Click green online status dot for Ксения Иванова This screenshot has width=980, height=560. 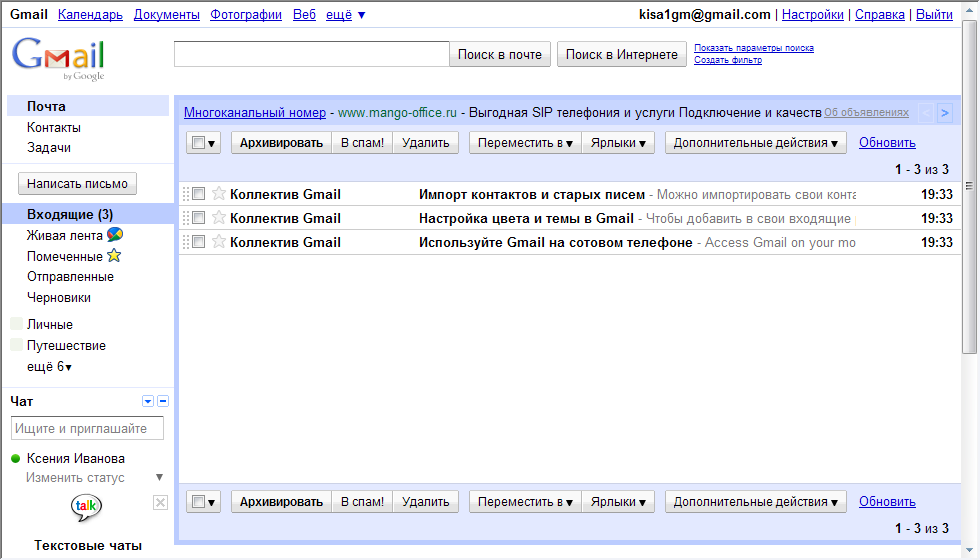[x=16, y=459]
